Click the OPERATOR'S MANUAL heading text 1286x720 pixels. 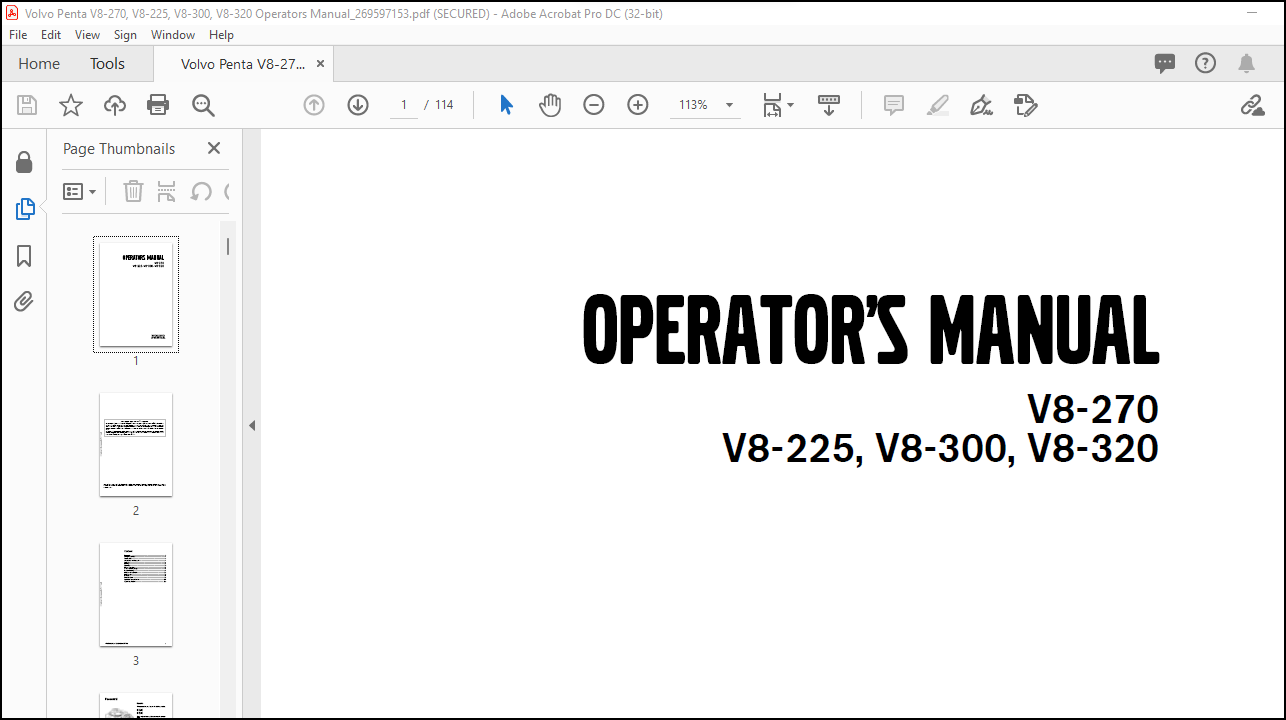pos(871,330)
